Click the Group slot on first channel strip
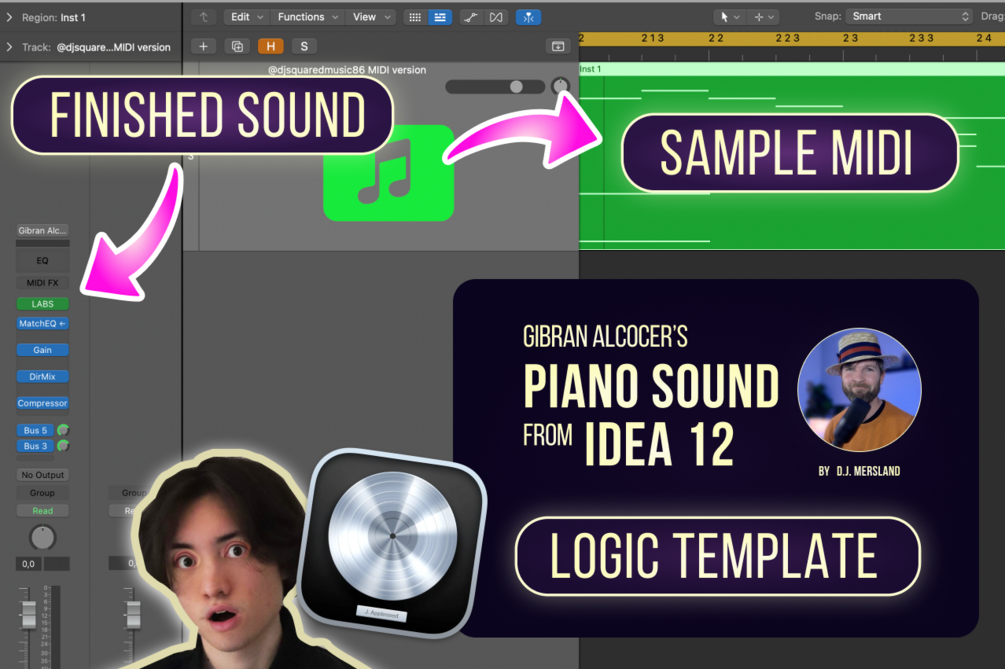The image size is (1005, 669). click(x=42, y=493)
